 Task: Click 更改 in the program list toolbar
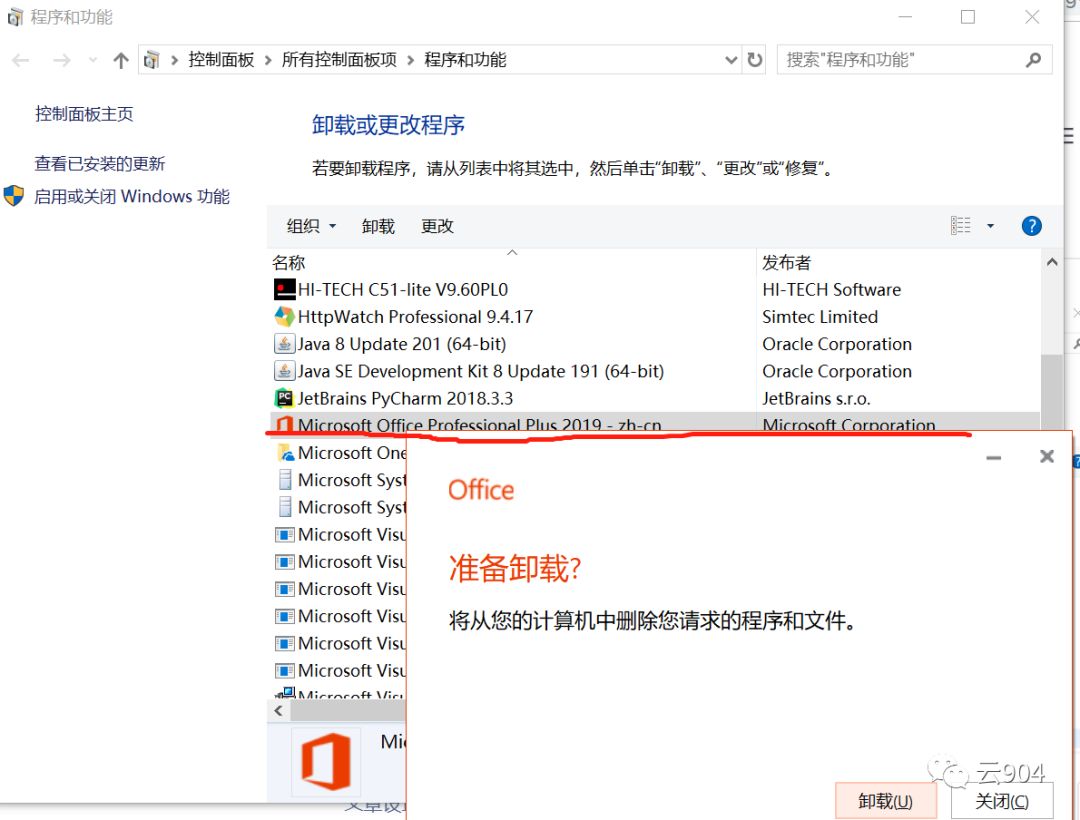pos(436,226)
